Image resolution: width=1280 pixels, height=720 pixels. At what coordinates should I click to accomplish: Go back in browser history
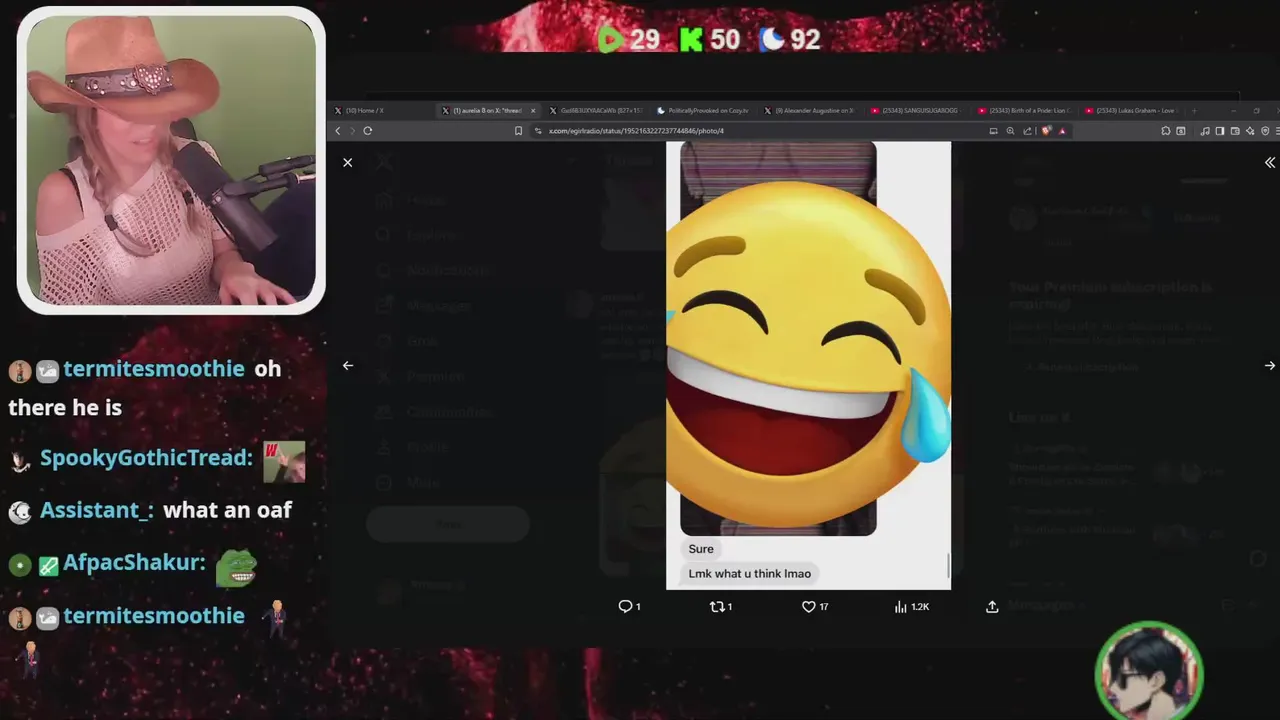tap(338, 131)
